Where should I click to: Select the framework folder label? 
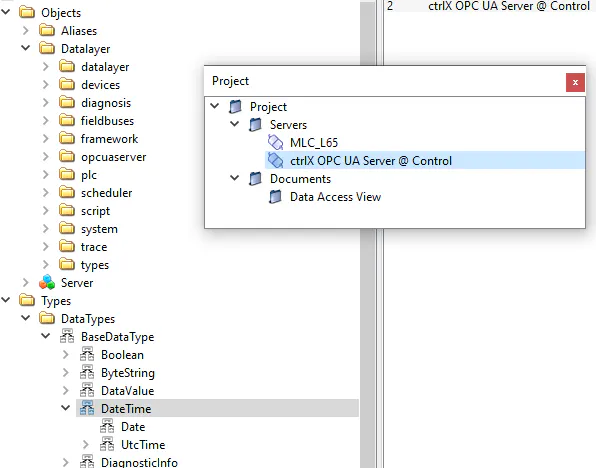pyautogui.click(x=109, y=138)
